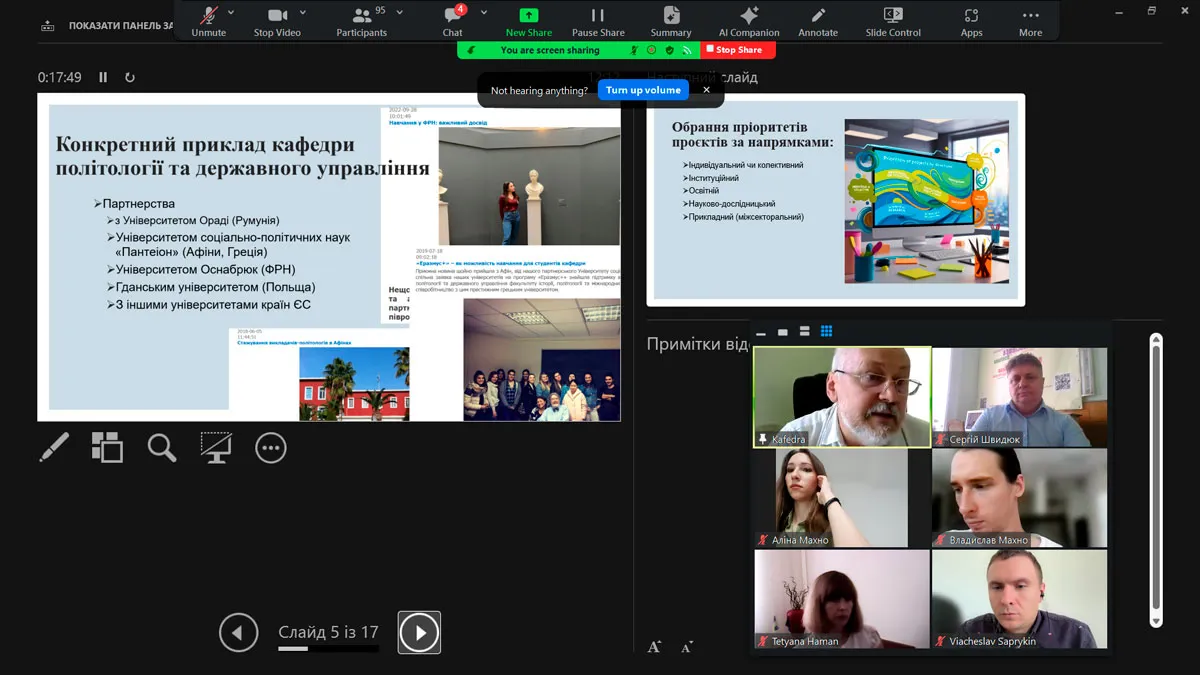Click the PowerPoint pen and laser pointer tool

coord(54,447)
